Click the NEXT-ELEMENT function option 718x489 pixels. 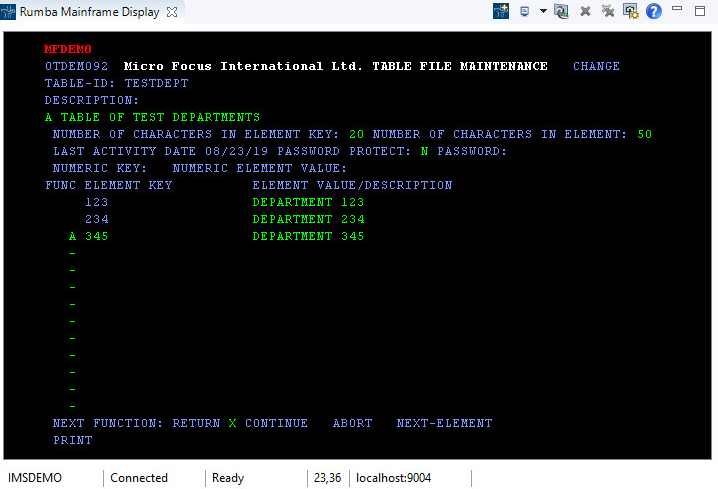pyautogui.click(x=444, y=423)
